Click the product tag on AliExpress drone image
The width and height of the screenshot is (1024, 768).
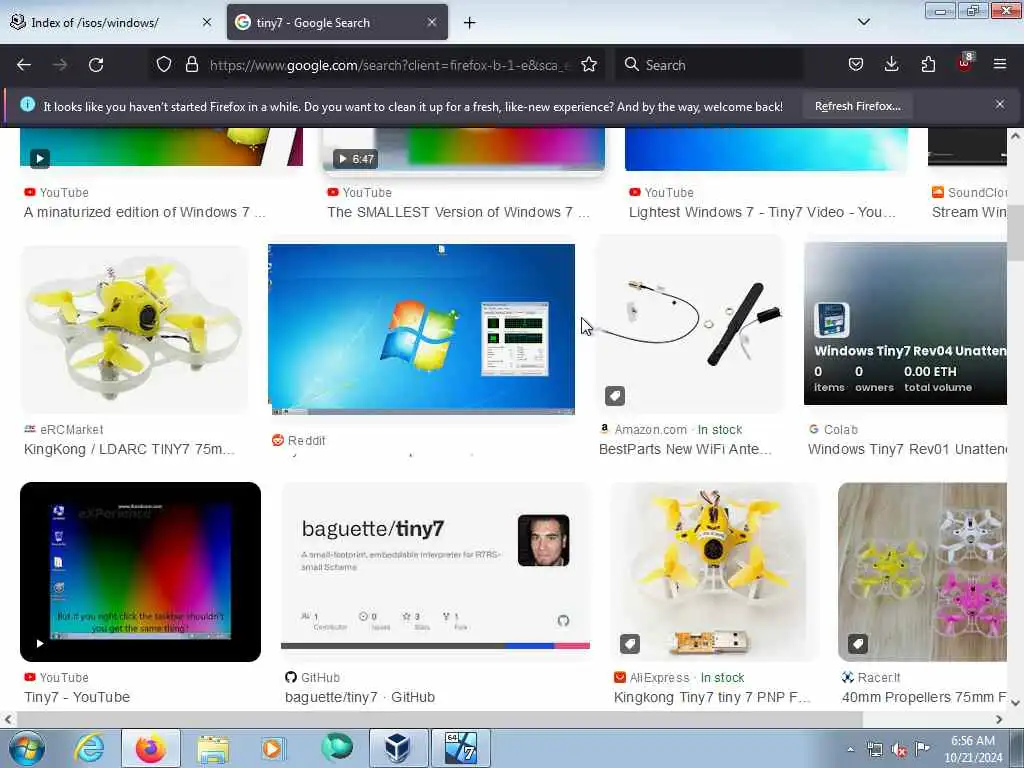click(x=630, y=644)
